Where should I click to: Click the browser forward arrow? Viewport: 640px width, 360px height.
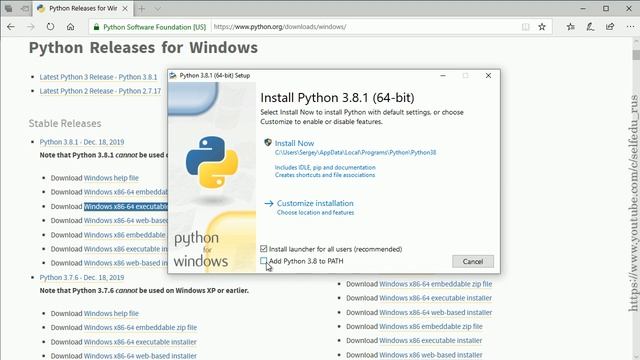pos(31,27)
